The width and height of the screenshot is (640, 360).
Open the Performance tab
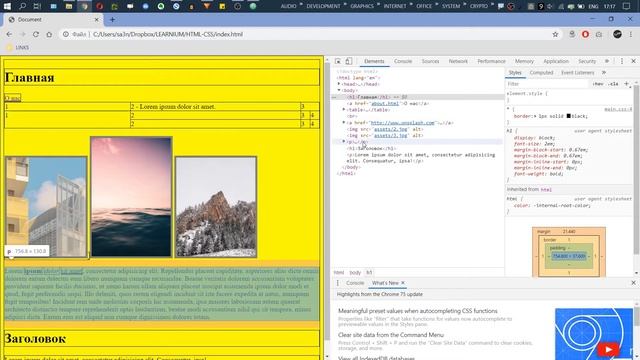point(491,61)
